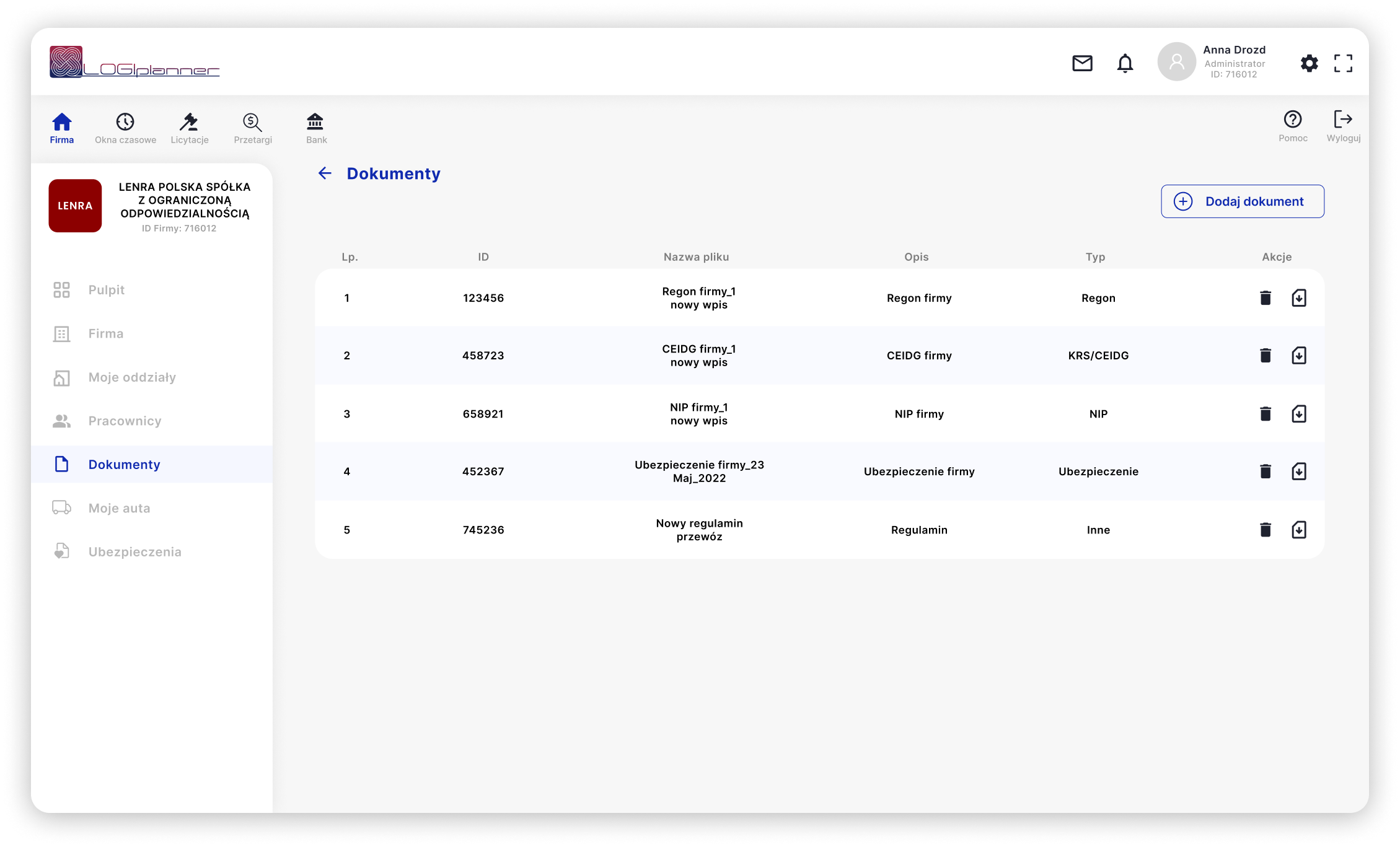
Task: Toggle fullscreen mode icon
Action: click(1343, 63)
